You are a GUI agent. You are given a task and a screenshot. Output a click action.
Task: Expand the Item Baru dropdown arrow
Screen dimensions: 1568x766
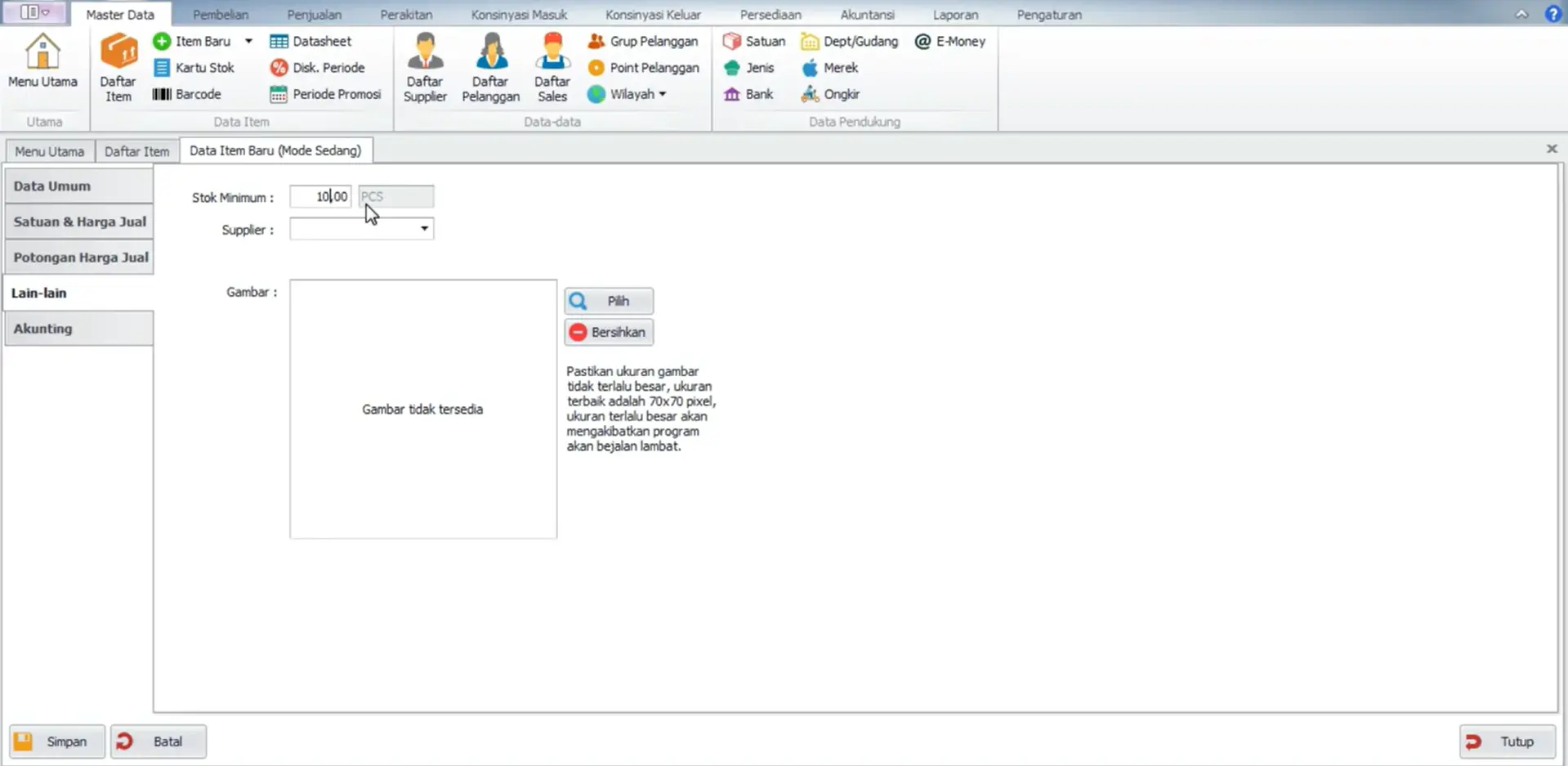(x=248, y=41)
